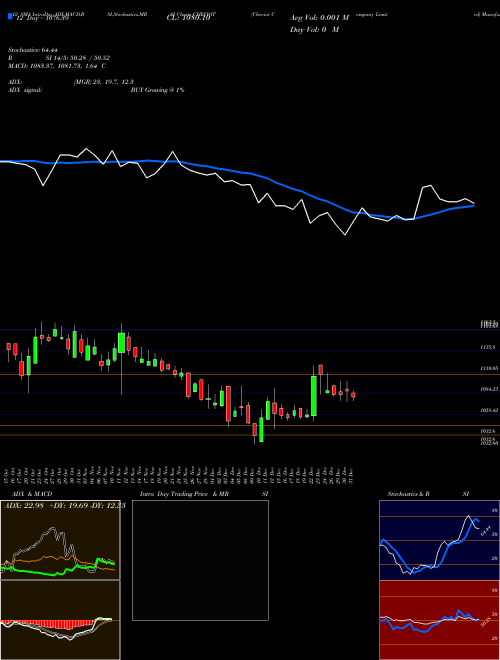Image resolution: width=500 pixels, height=660 pixels.
Task: Open the ADX indicator chart thumbnail
Action: [x=60, y=540]
